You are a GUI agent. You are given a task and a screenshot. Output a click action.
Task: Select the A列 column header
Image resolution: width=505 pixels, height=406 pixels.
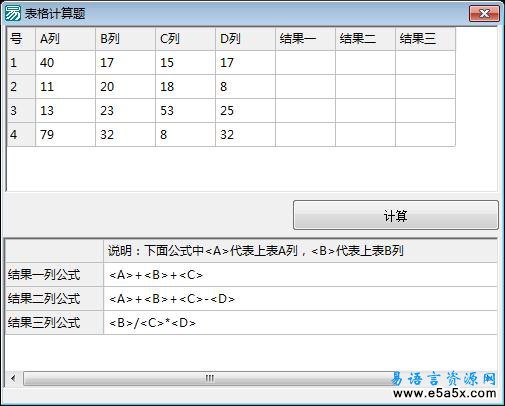65,39
